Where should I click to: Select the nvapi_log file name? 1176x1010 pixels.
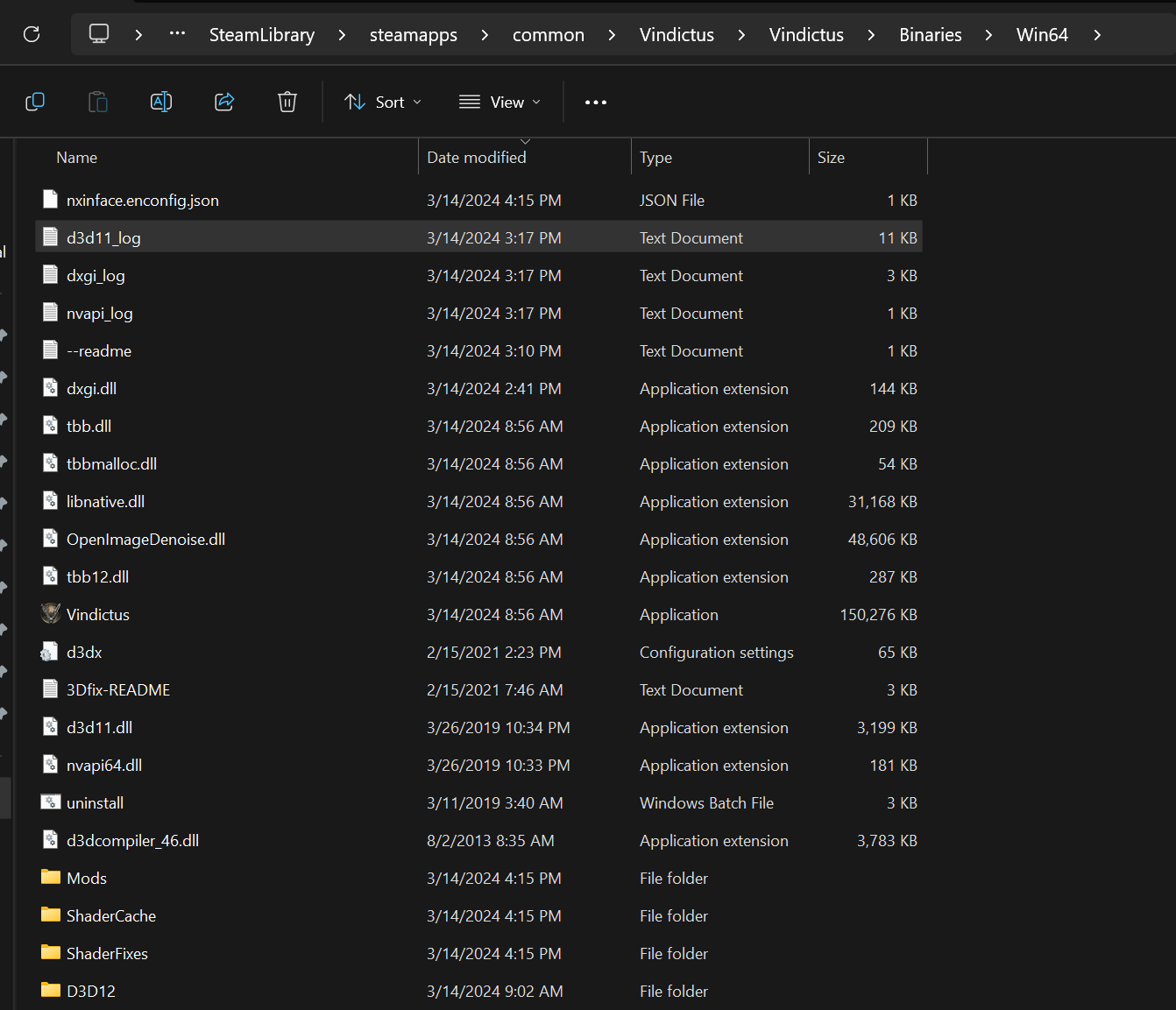(x=100, y=314)
